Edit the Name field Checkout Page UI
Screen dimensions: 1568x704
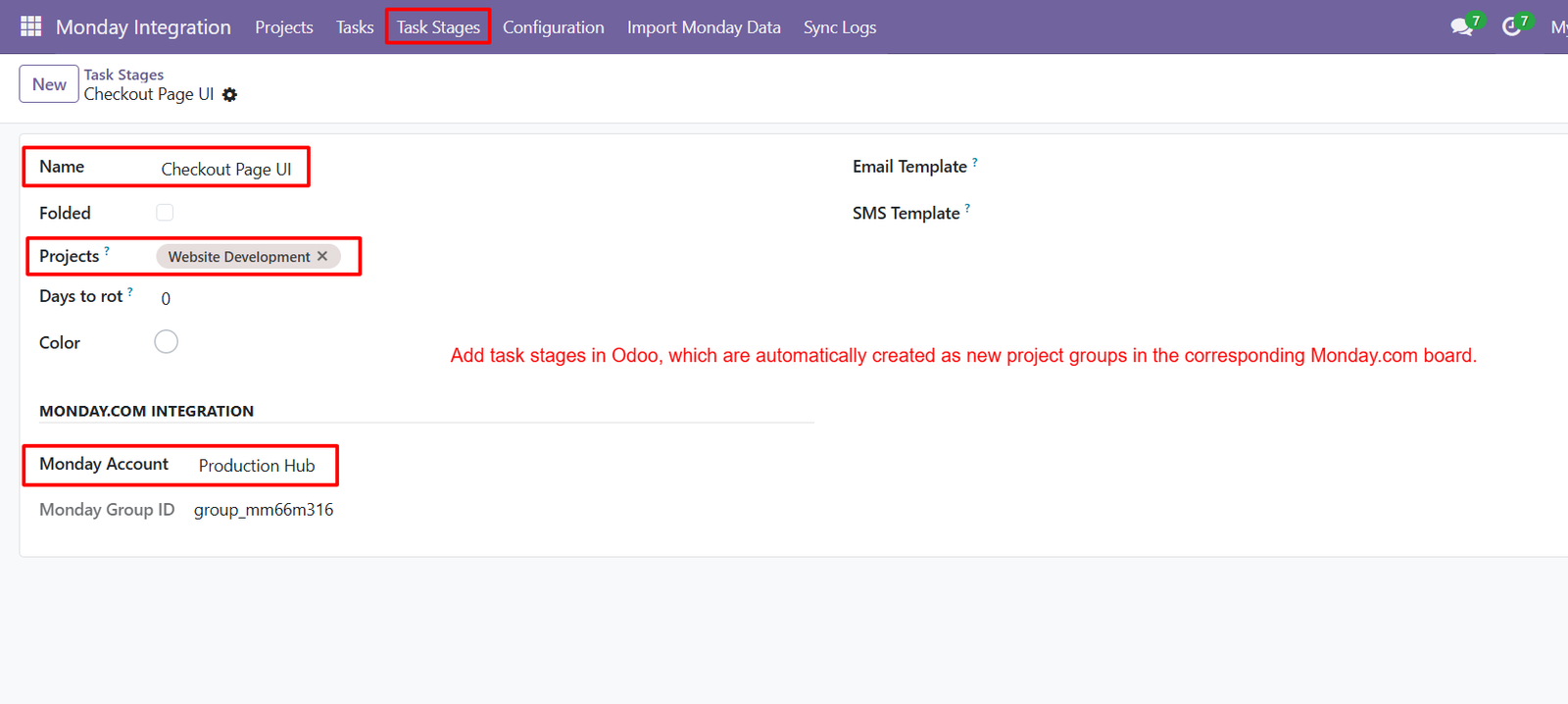(x=226, y=169)
